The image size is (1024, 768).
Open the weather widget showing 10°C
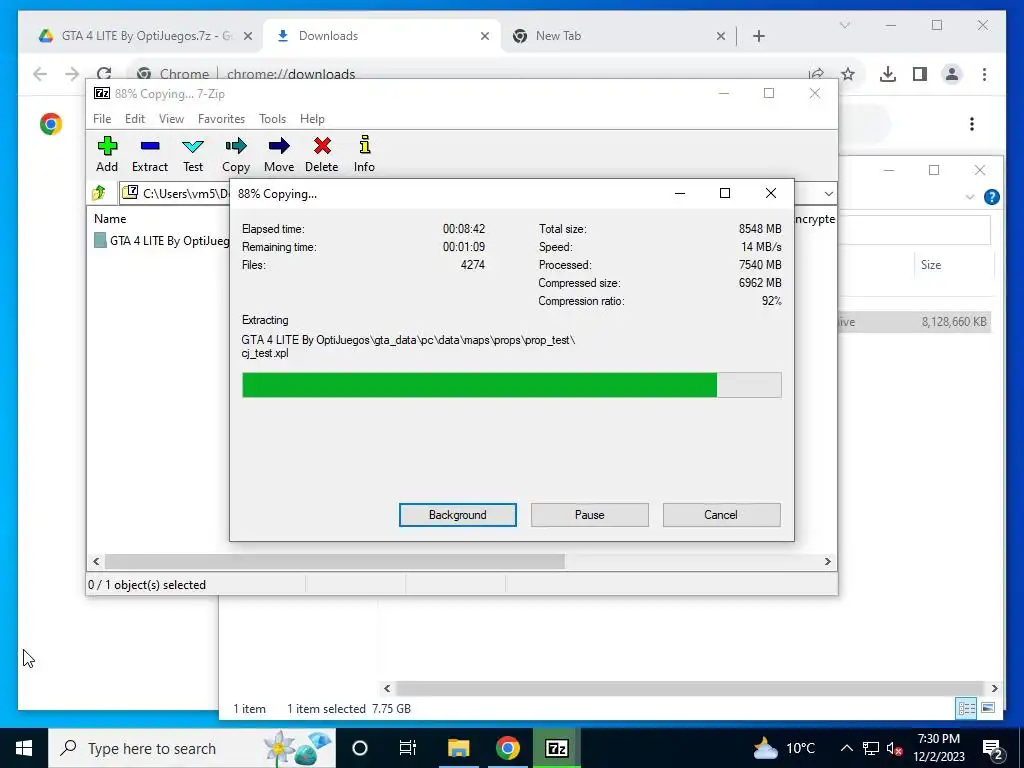click(785, 748)
